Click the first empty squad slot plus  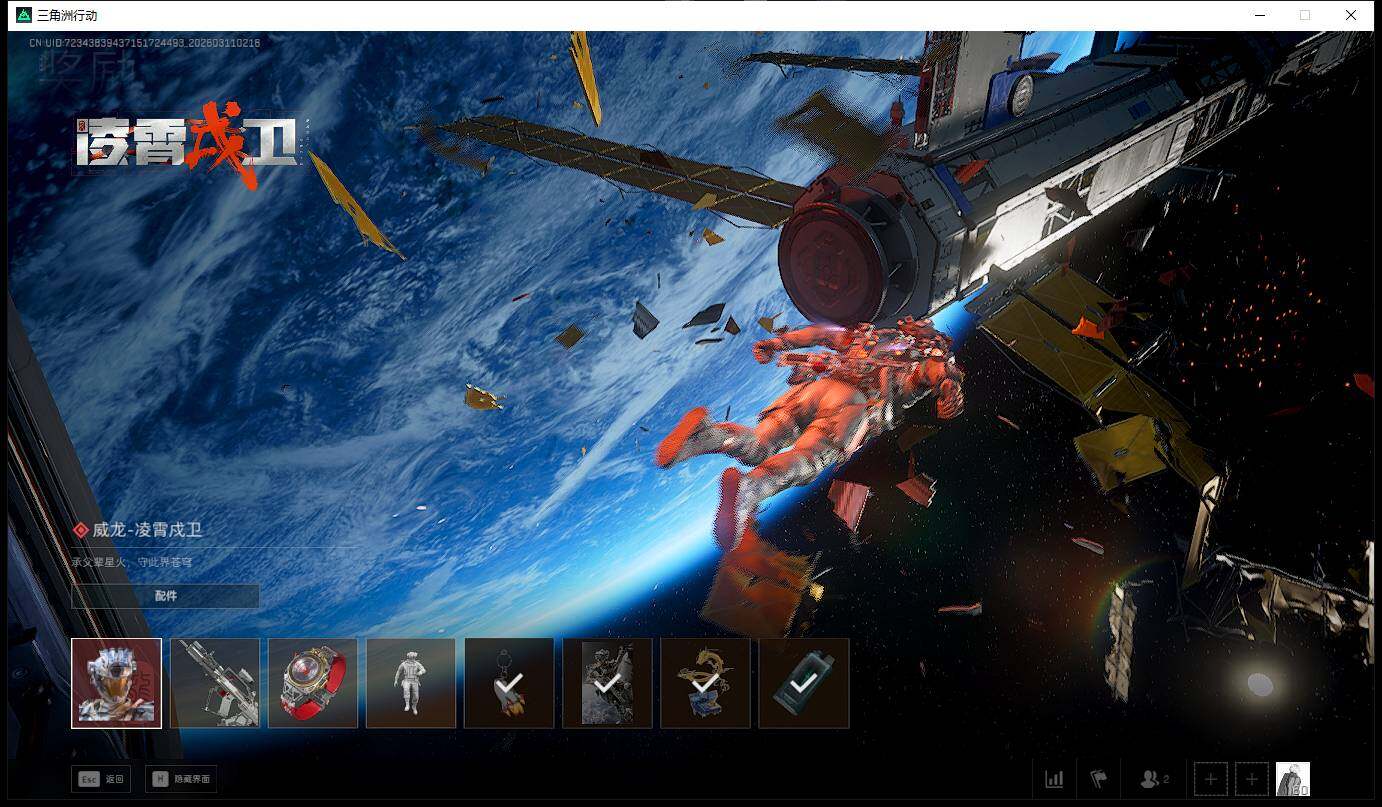coord(1210,779)
